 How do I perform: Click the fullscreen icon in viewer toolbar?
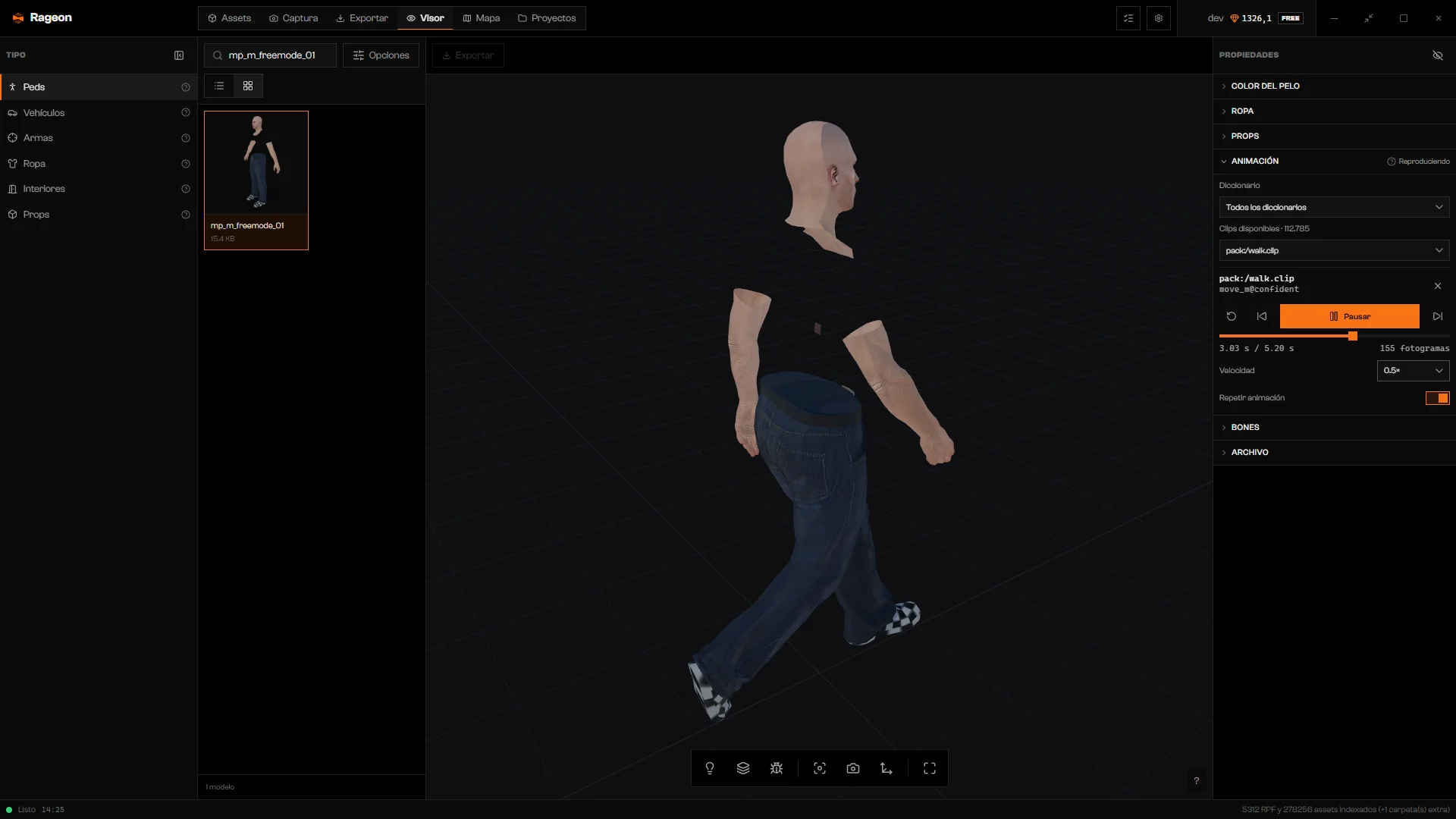[930, 768]
